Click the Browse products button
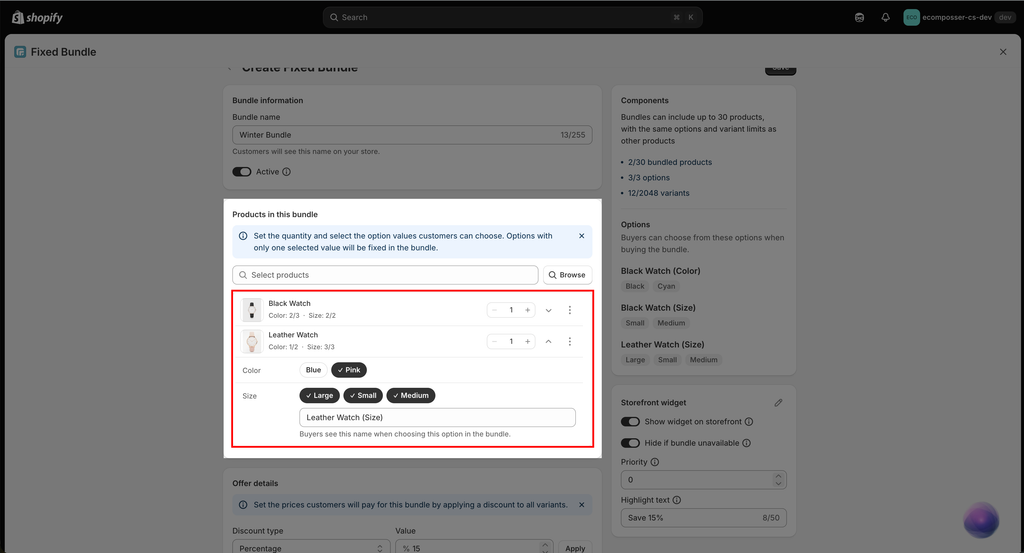The height and width of the screenshot is (553, 1024). (x=568, y=275)
